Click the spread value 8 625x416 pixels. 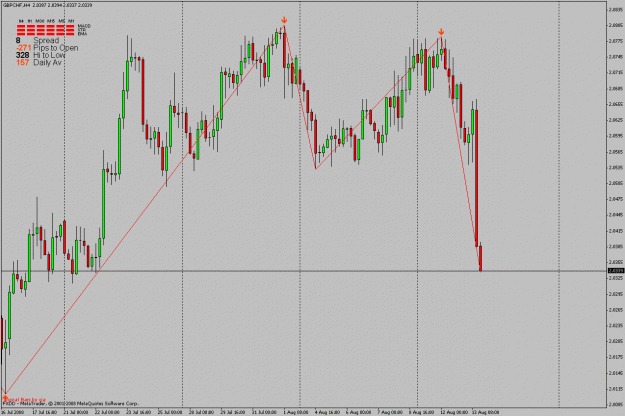[18, 41]
